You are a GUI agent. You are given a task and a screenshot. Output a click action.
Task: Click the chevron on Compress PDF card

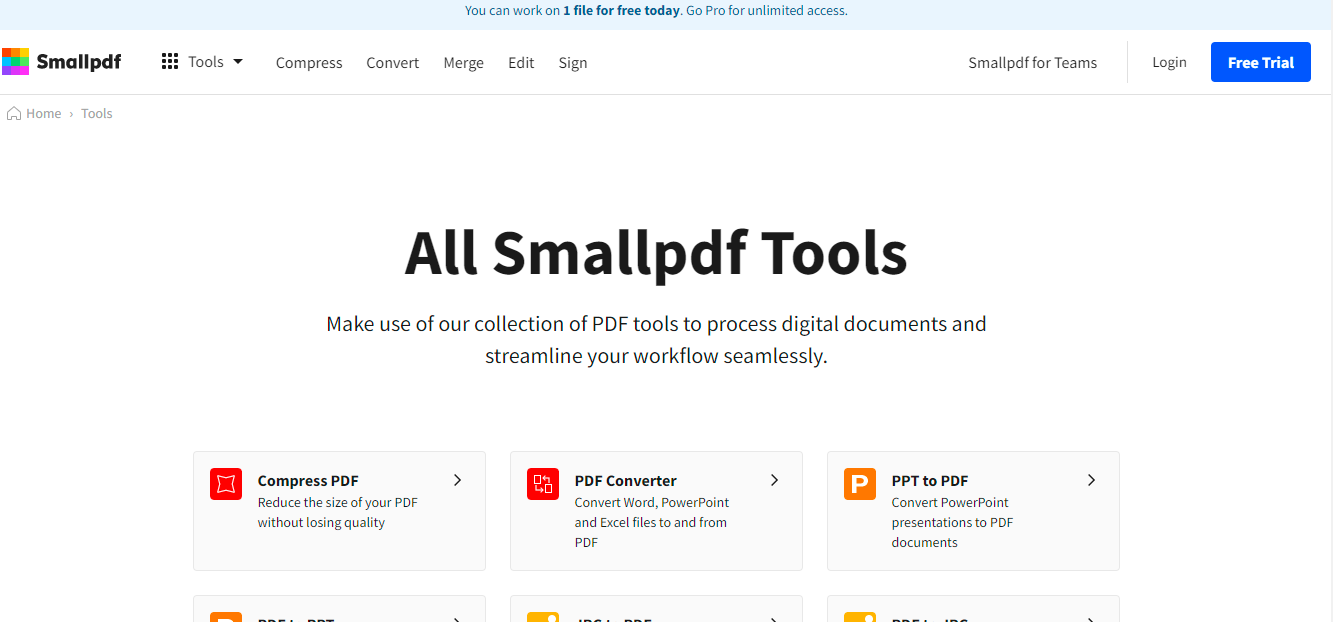[x=458, y=480]
